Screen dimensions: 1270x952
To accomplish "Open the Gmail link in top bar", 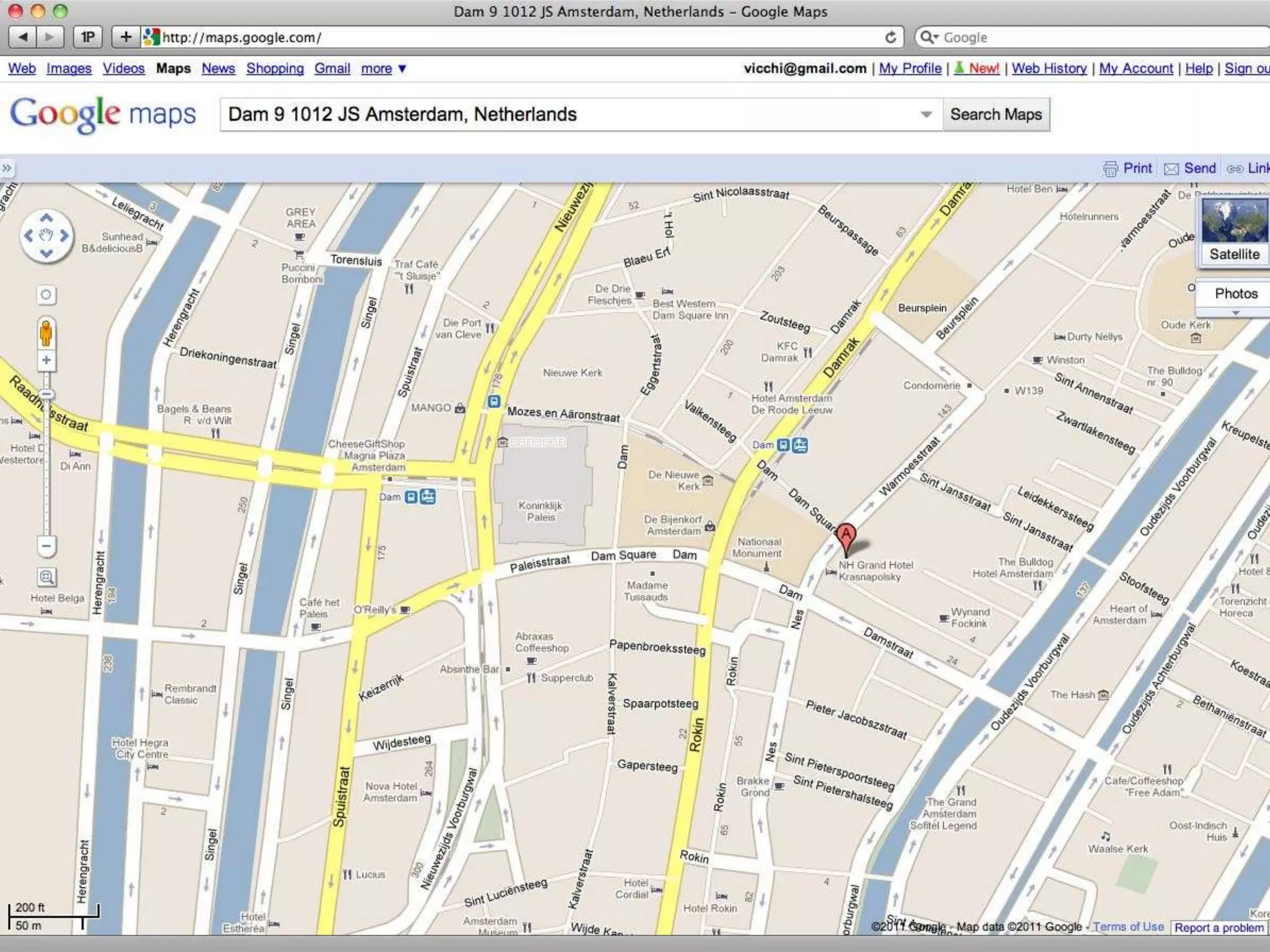I will 332,69.
